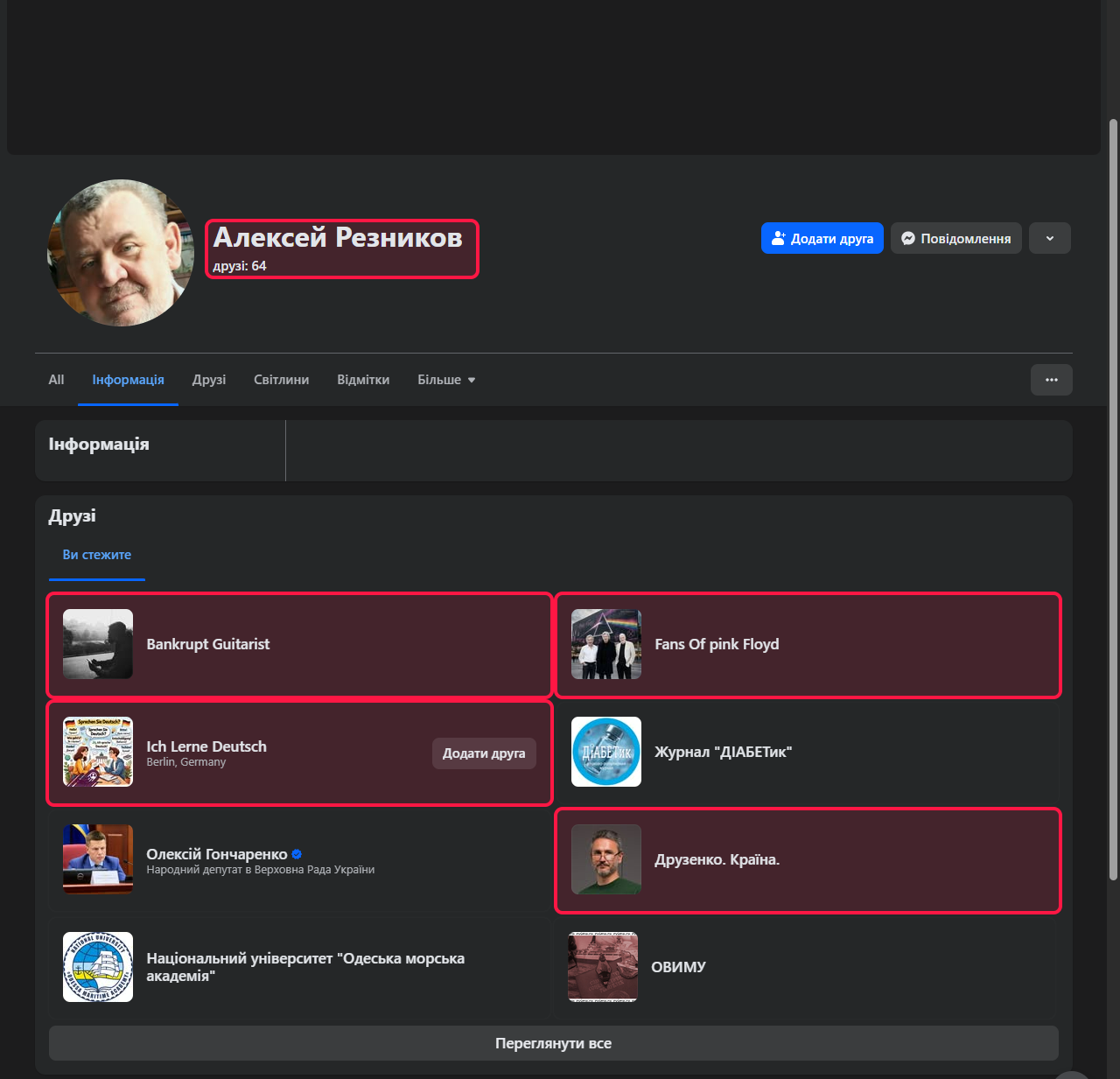Go to the Світлини tab

click(281, 380)
